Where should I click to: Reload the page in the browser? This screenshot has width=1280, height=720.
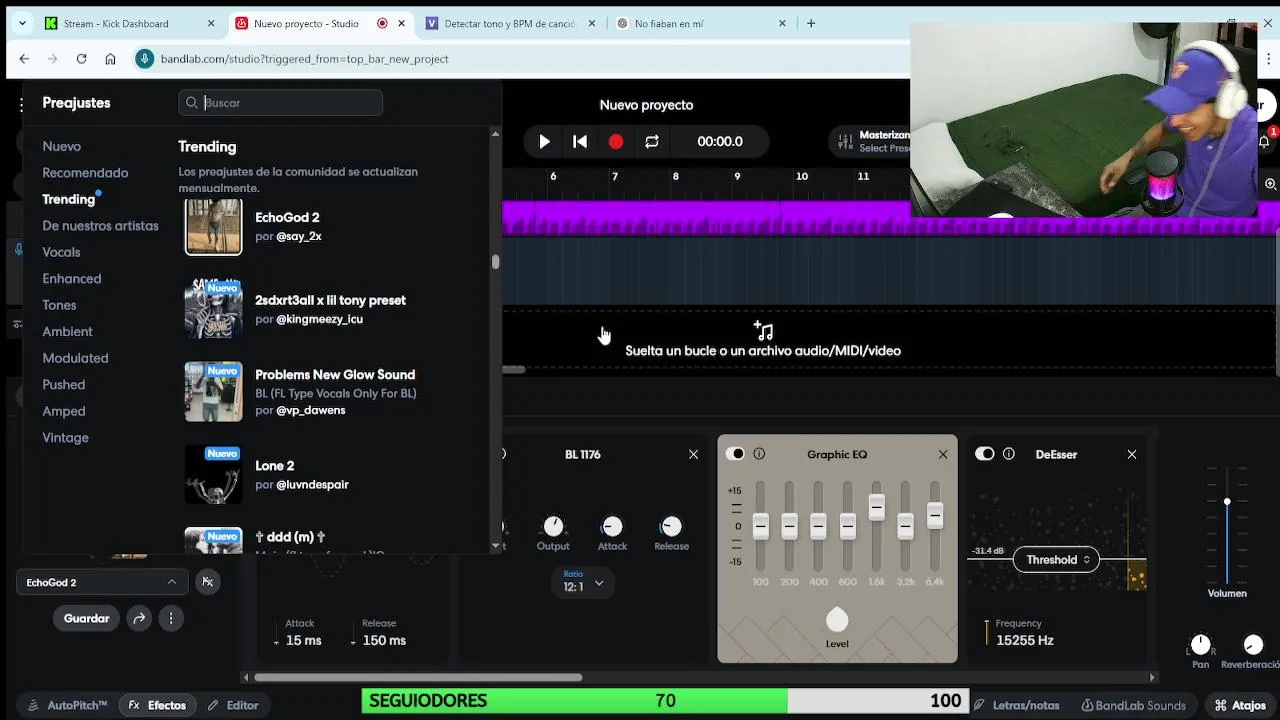coord(81,59)
